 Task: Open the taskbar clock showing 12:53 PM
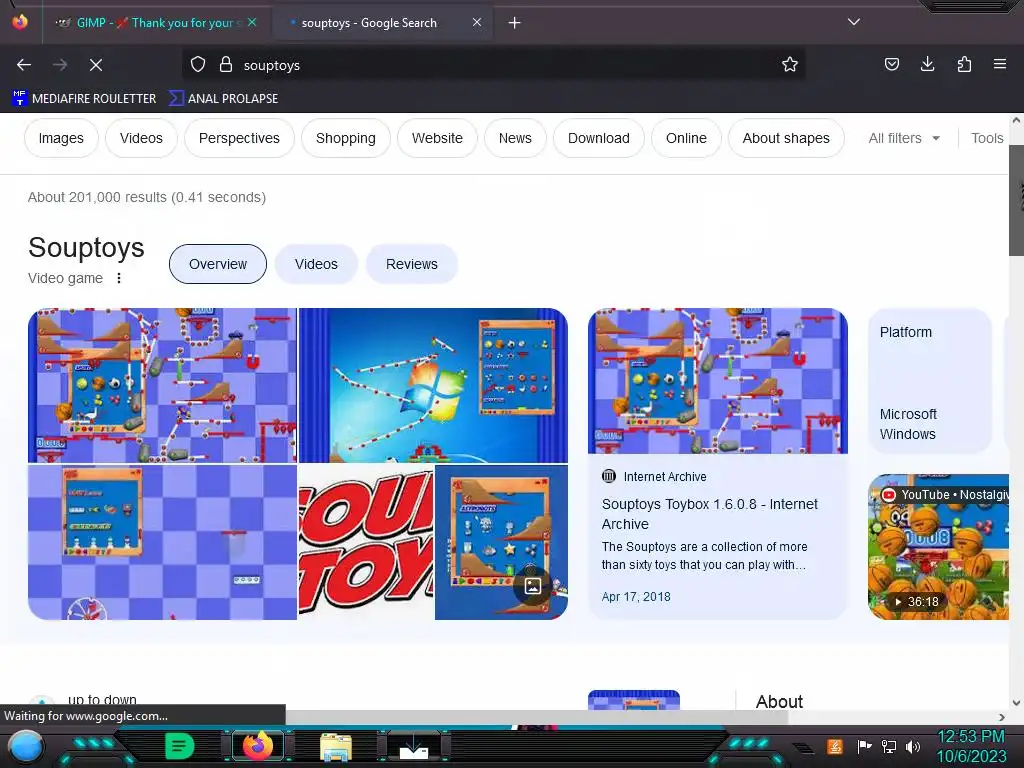(x=971, y=746)
